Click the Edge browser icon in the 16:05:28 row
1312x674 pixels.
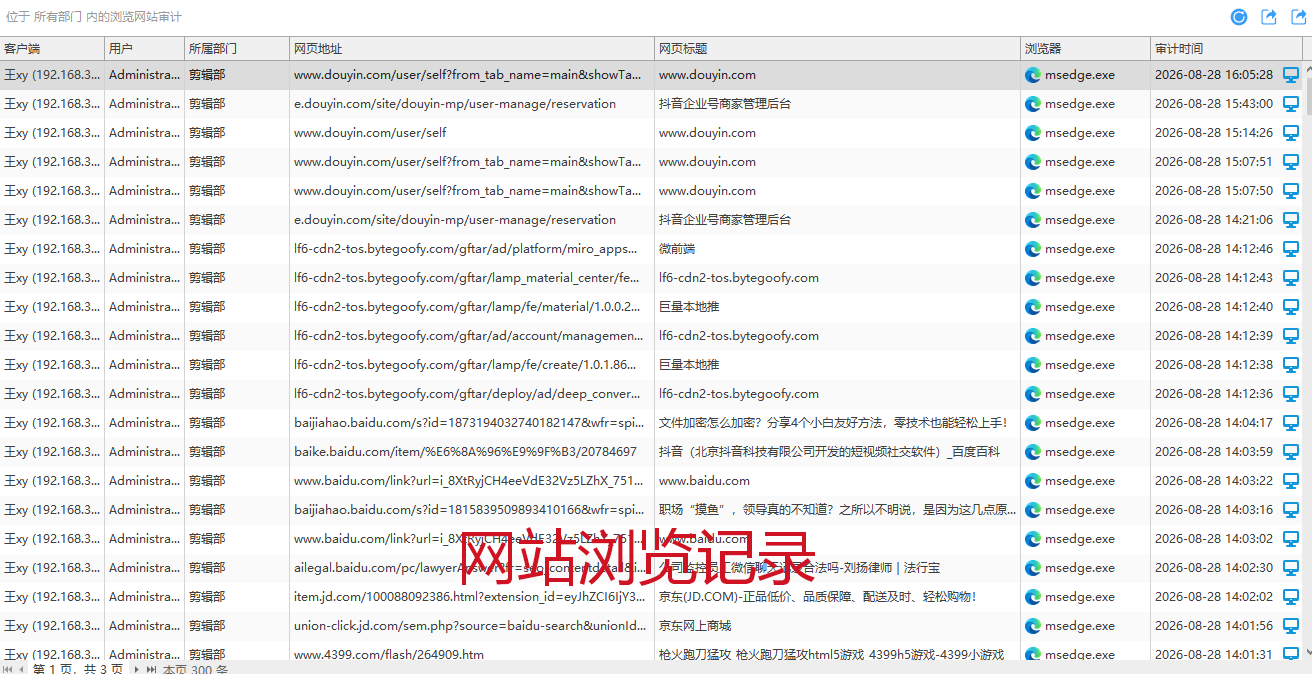[x=1033, y=75]
